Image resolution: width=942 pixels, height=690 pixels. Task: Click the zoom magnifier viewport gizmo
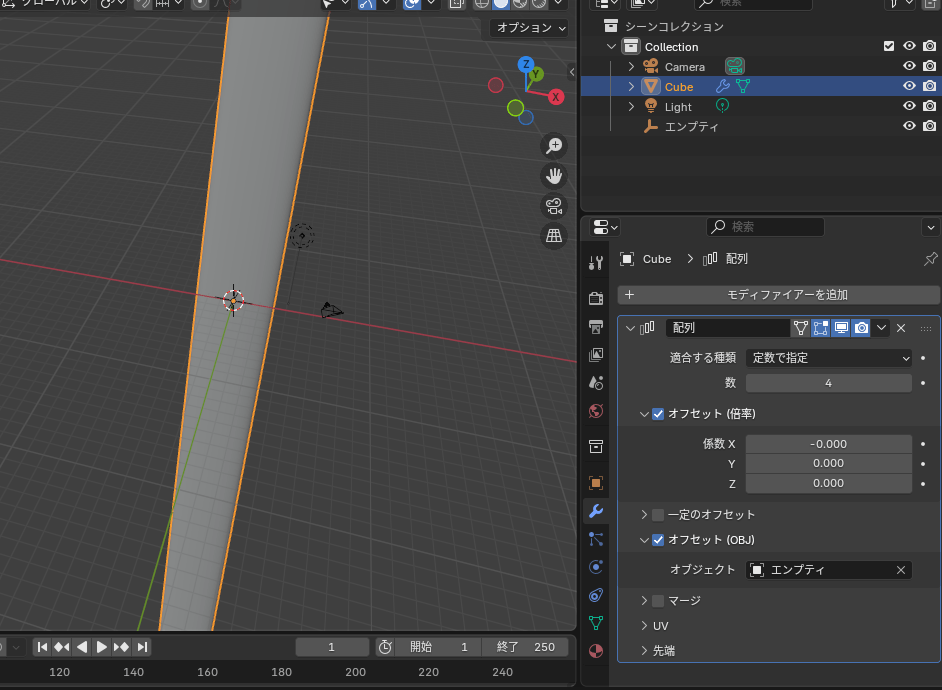[553, 147]
